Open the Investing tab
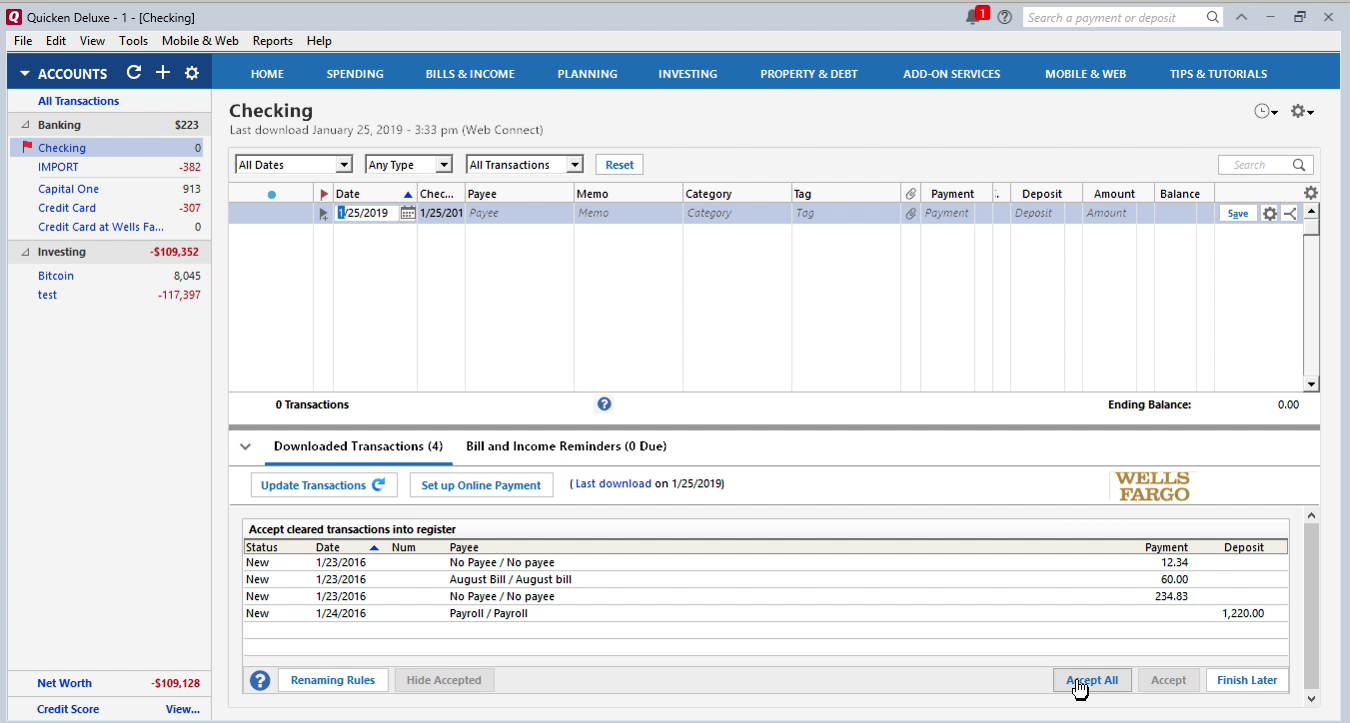This screenshot has width=1350, height=723. pos(688,74)
